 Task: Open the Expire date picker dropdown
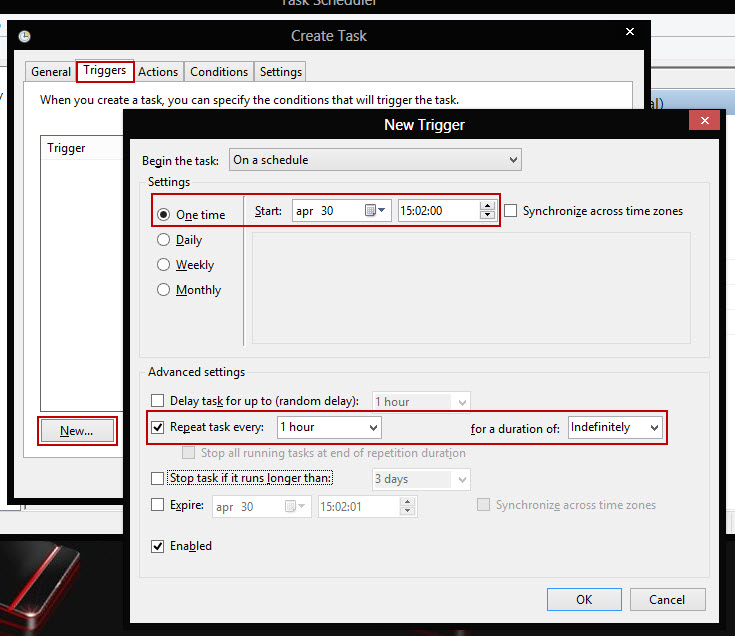click(295, 506)
